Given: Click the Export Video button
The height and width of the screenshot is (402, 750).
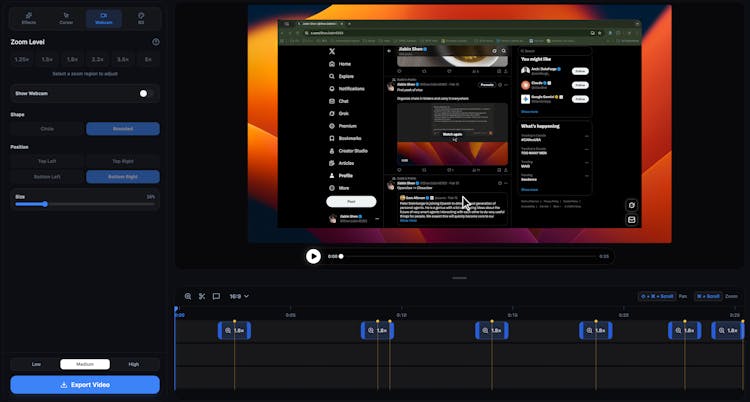Looking at the screenshot, I should click(85, 385).
